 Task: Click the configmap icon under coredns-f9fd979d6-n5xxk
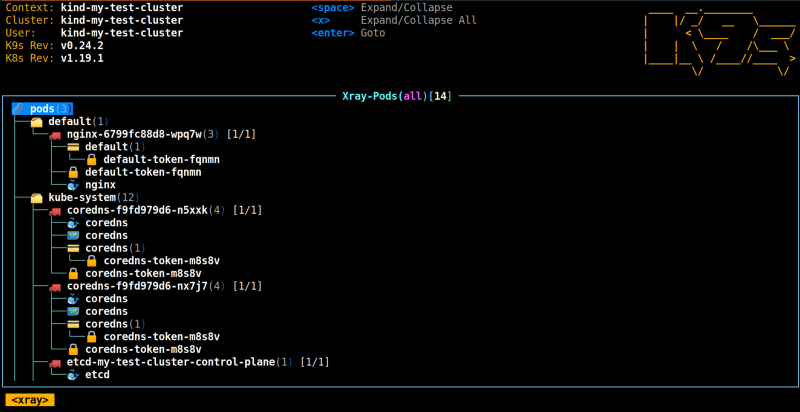(73, 236)
